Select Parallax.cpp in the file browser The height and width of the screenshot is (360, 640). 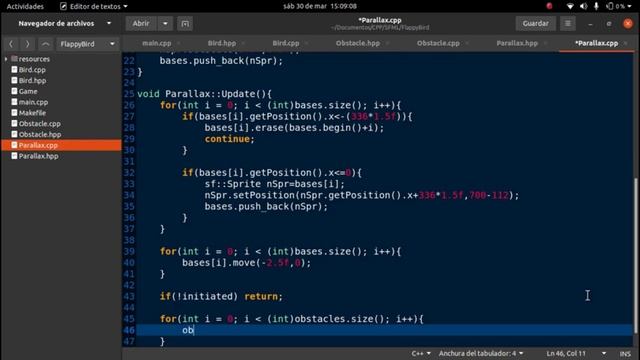(61, 145)
